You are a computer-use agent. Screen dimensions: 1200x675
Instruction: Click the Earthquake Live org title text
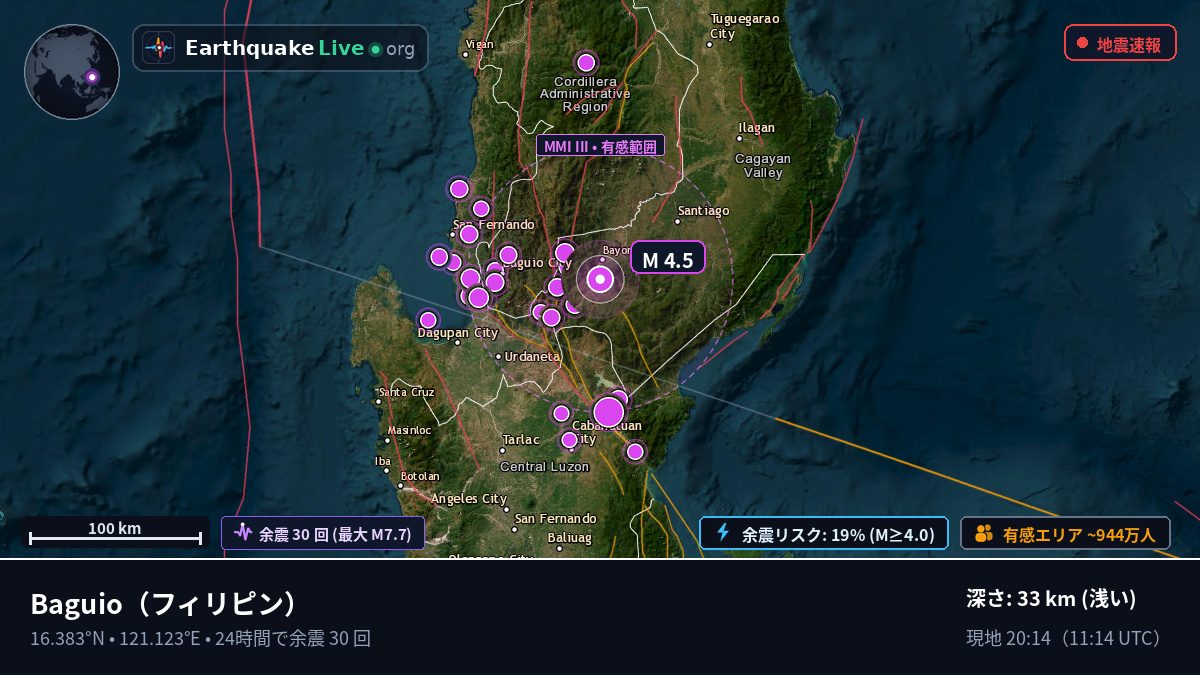300,48
